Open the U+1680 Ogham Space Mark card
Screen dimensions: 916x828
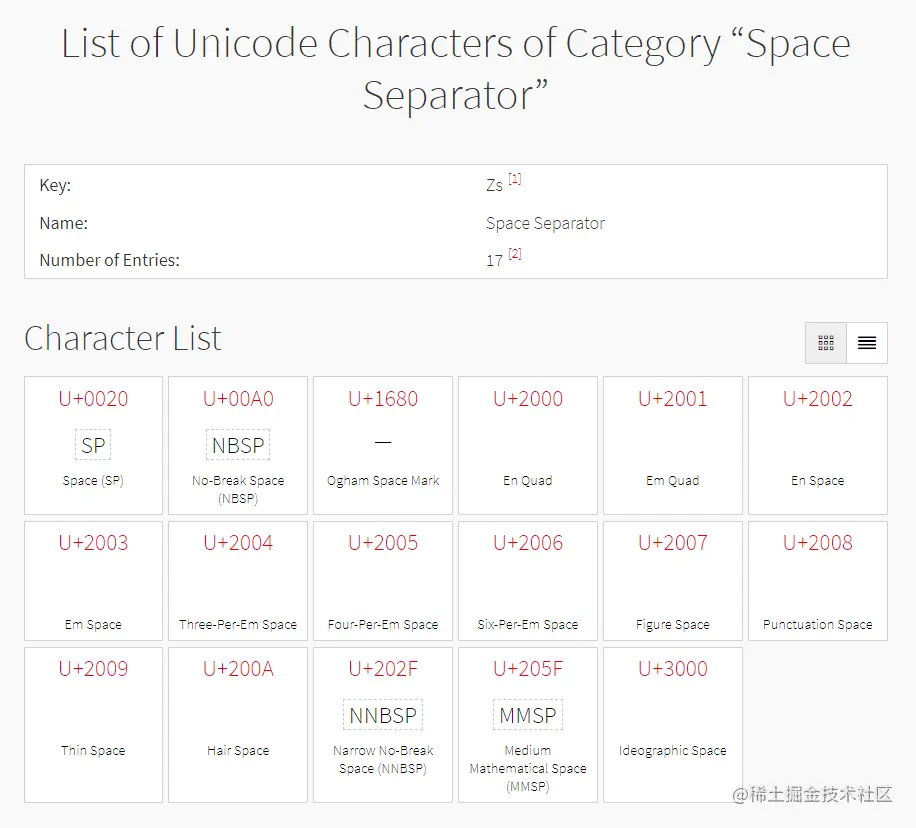[383, 445]
